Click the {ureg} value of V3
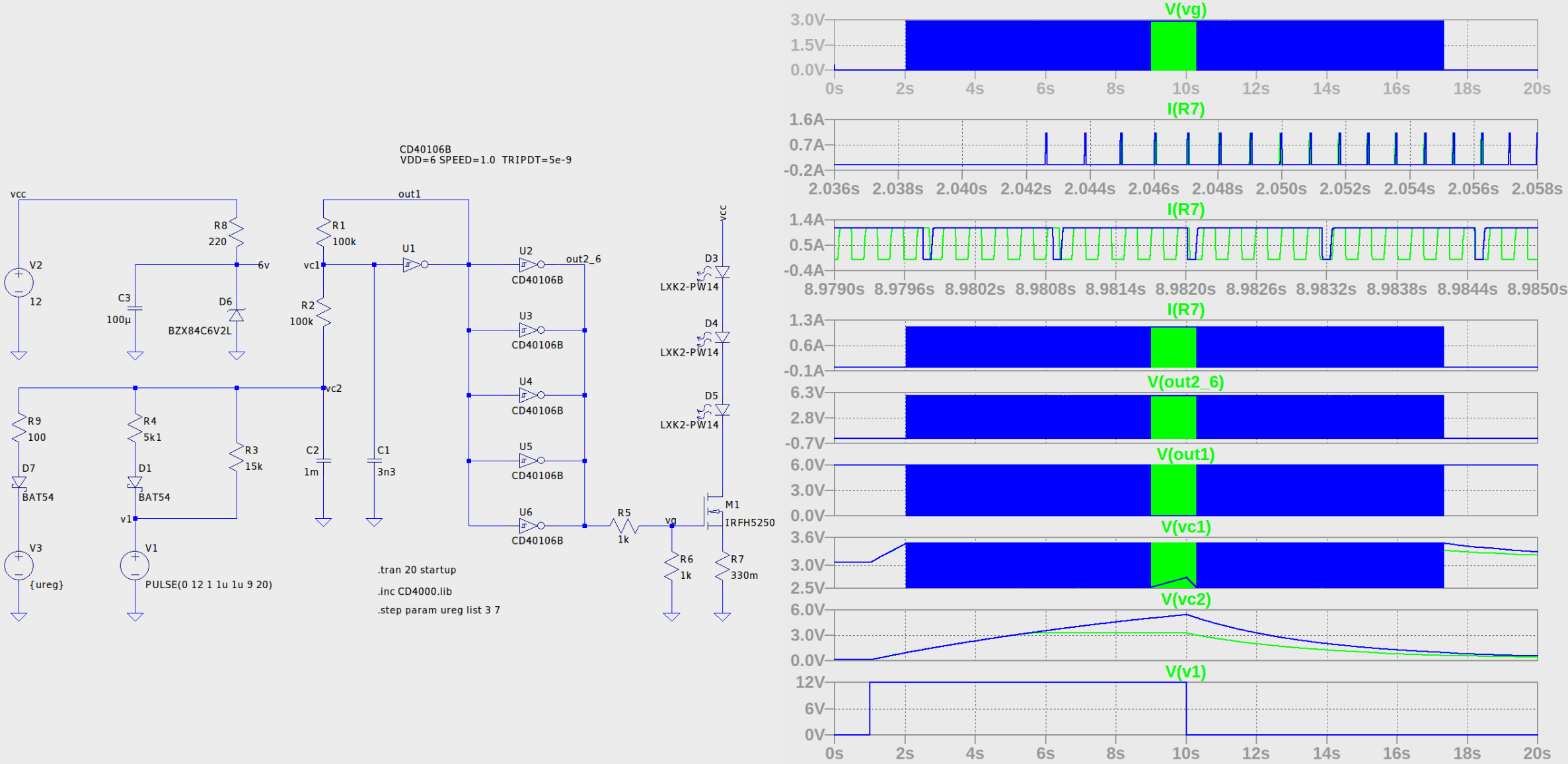 coord(46,584)
